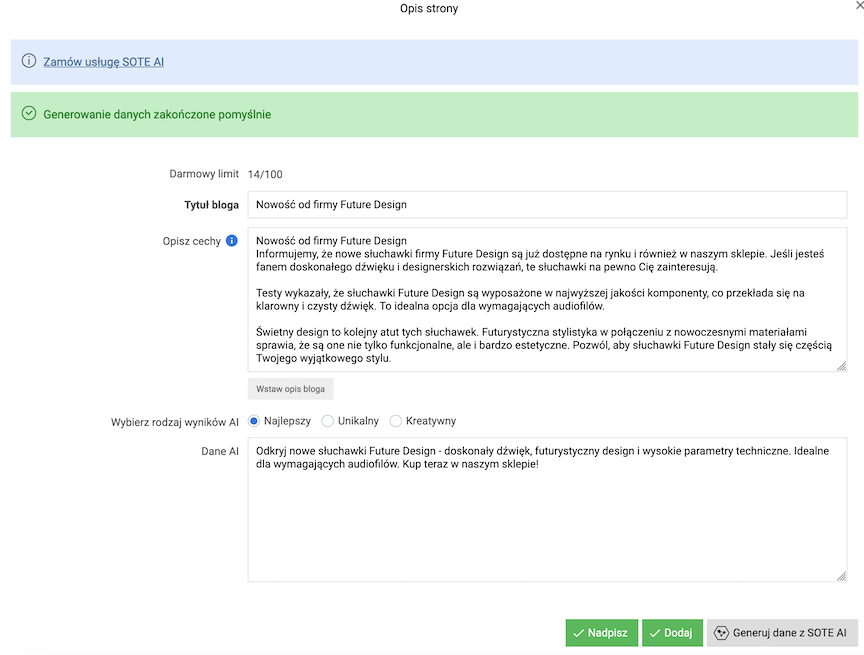Image resolution: width=864 pixels, height=655 pixels.
Task: Click the Generowanie danych zakończone pomyślnie message
Action: 157,115
